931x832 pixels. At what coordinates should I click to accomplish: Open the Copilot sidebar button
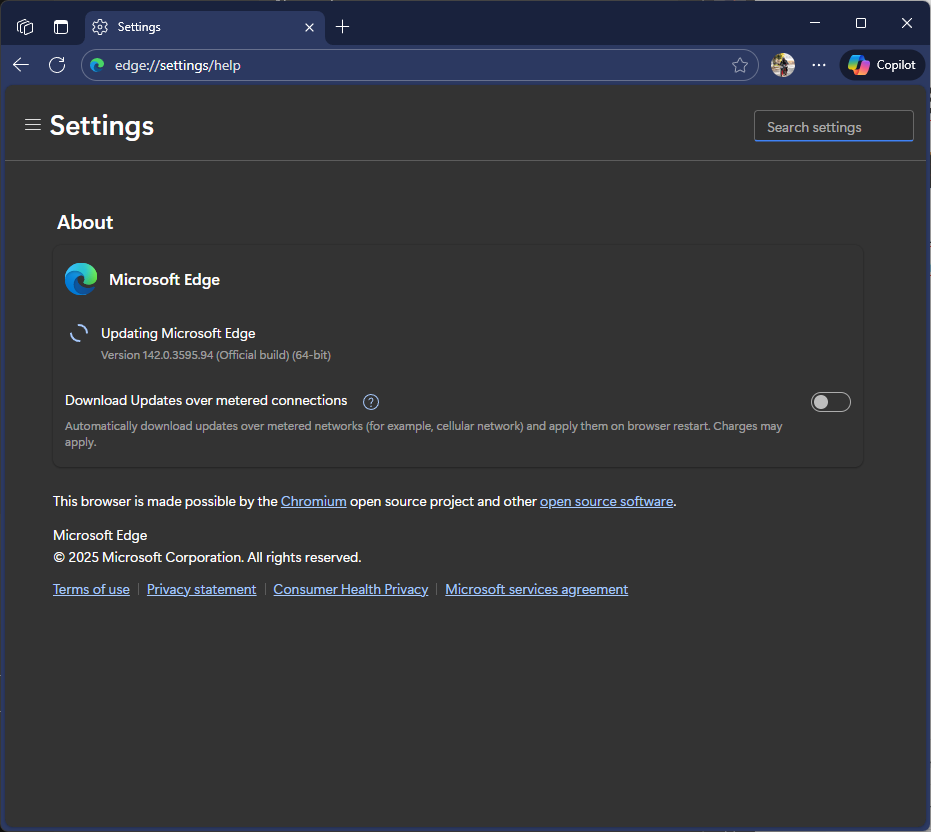coord(882,65)
